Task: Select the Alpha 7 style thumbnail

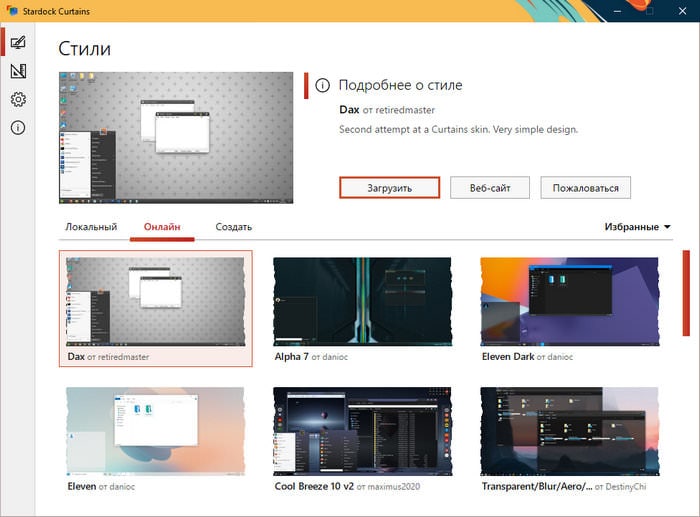Action: click(x=362, y=301)
